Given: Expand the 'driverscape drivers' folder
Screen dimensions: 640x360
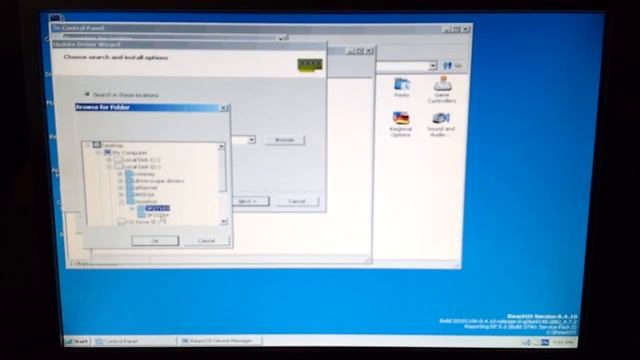Looking at the screenshot, I should [120, 181].
